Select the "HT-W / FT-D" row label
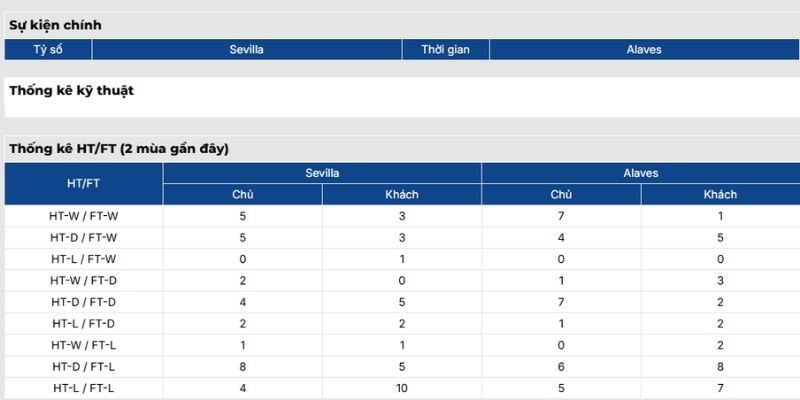This screenshot has height=400, width=800. [x=83, y=281]
